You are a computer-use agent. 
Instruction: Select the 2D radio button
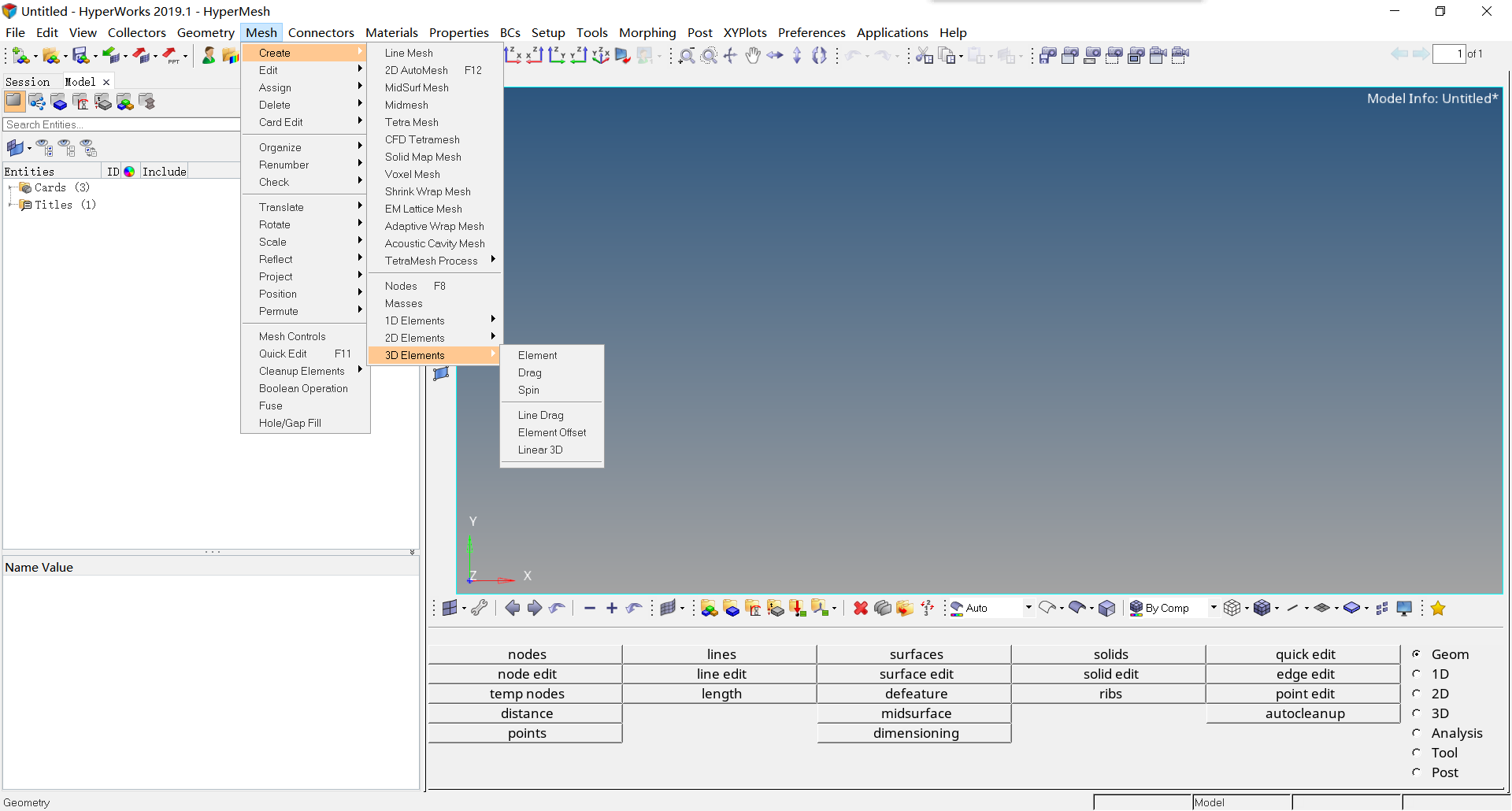click(x=1416, y=694)
